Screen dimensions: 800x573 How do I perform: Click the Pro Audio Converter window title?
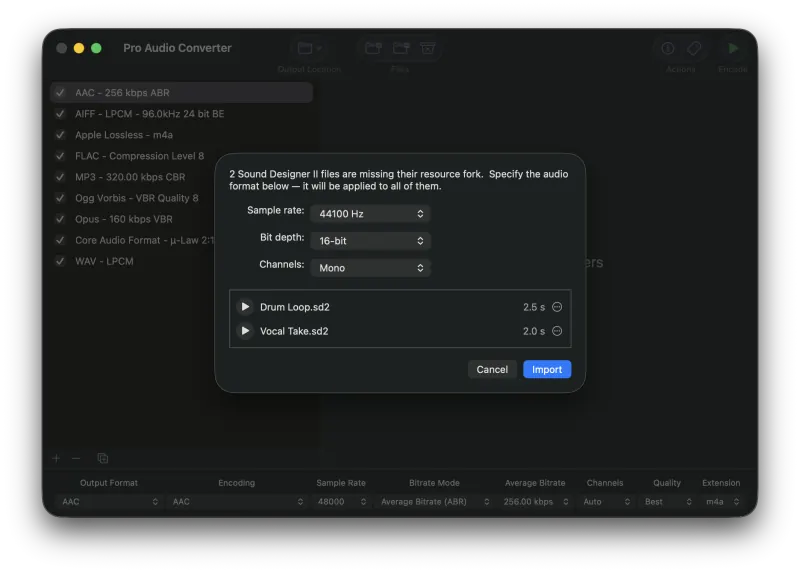click(177, 48)
